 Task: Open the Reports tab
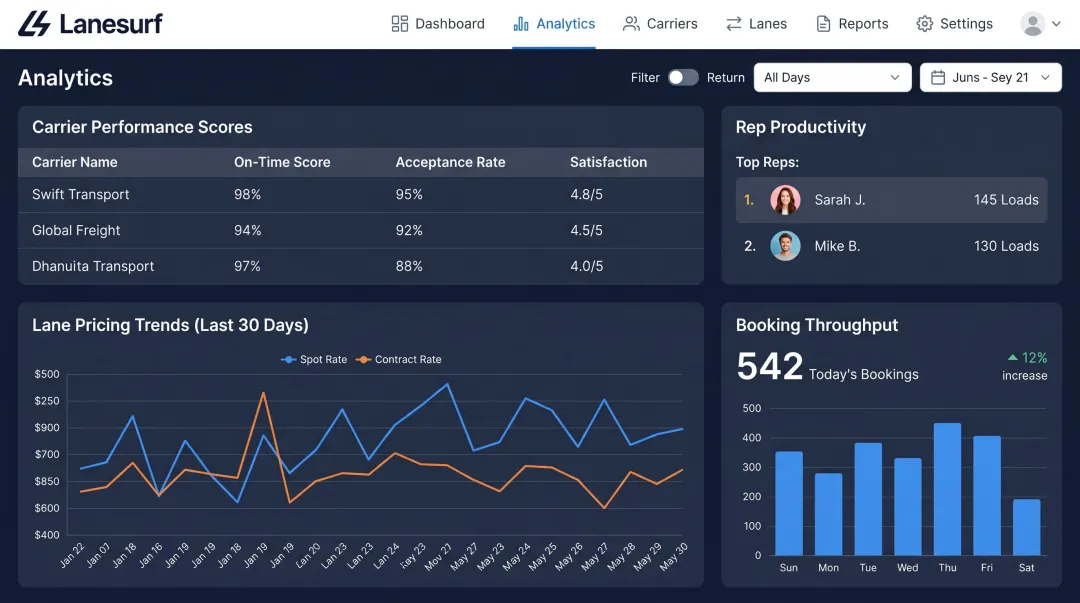point(852,24)
